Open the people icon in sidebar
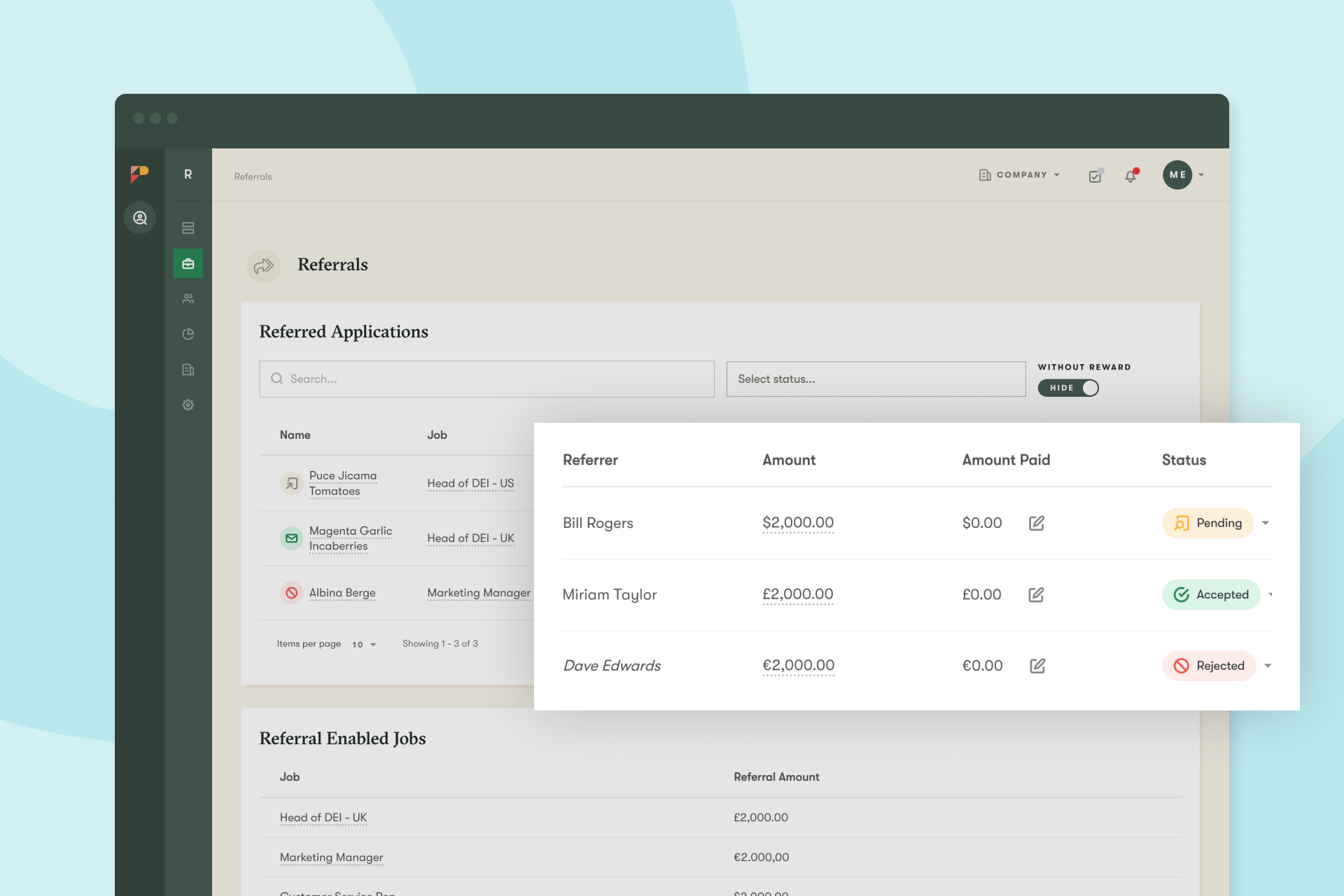 point(188,299)
